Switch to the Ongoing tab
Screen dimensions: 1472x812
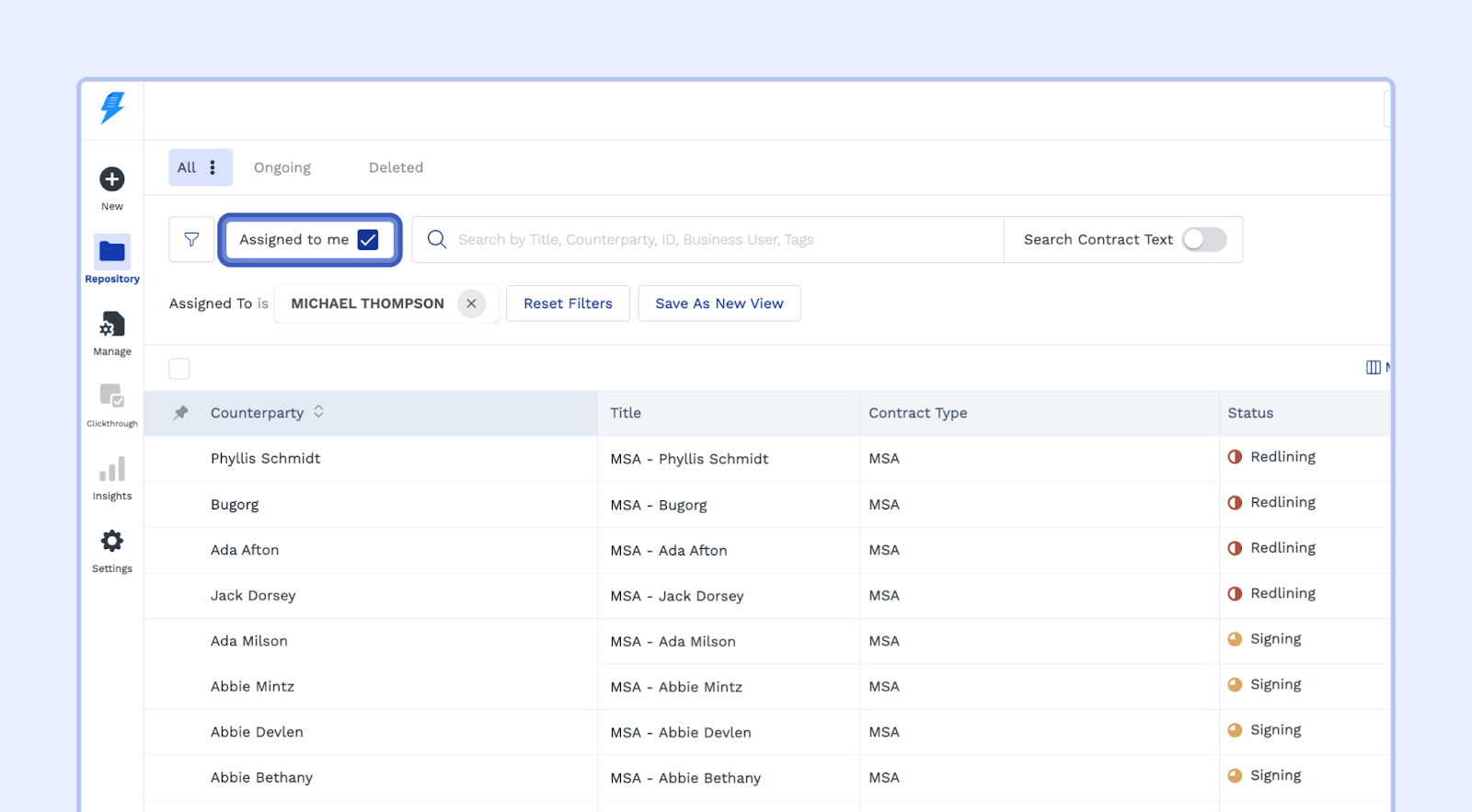[282, 167]
